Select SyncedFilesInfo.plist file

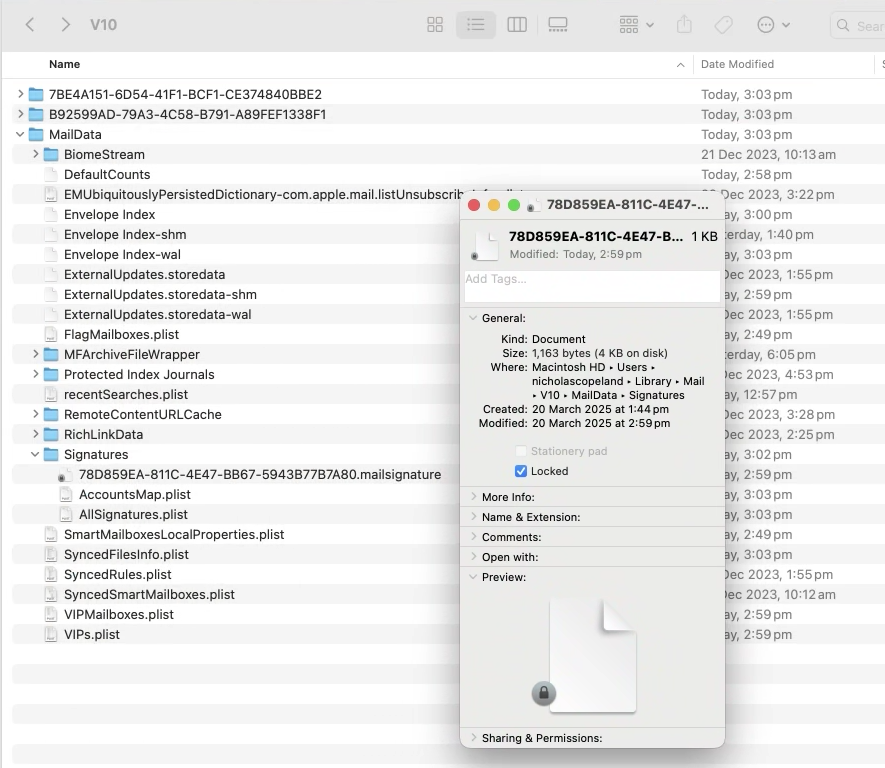126,555
